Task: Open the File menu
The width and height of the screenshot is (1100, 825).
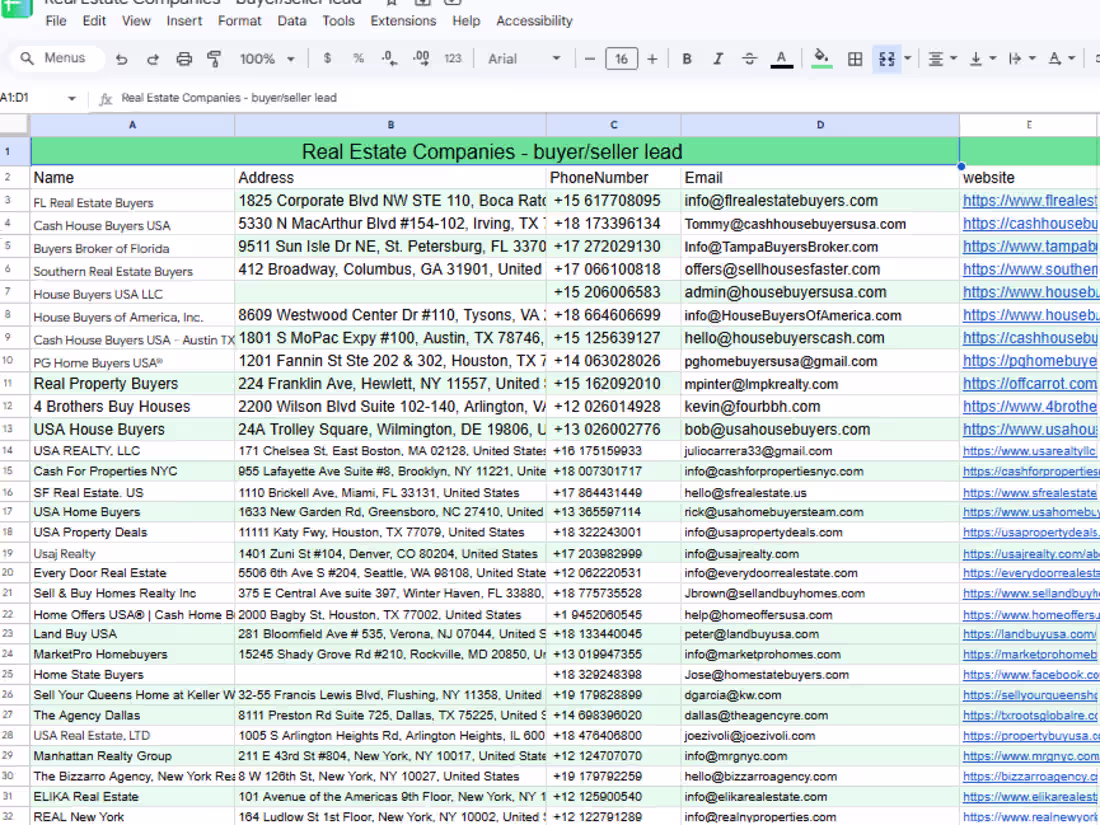Action: click(56, 21)
